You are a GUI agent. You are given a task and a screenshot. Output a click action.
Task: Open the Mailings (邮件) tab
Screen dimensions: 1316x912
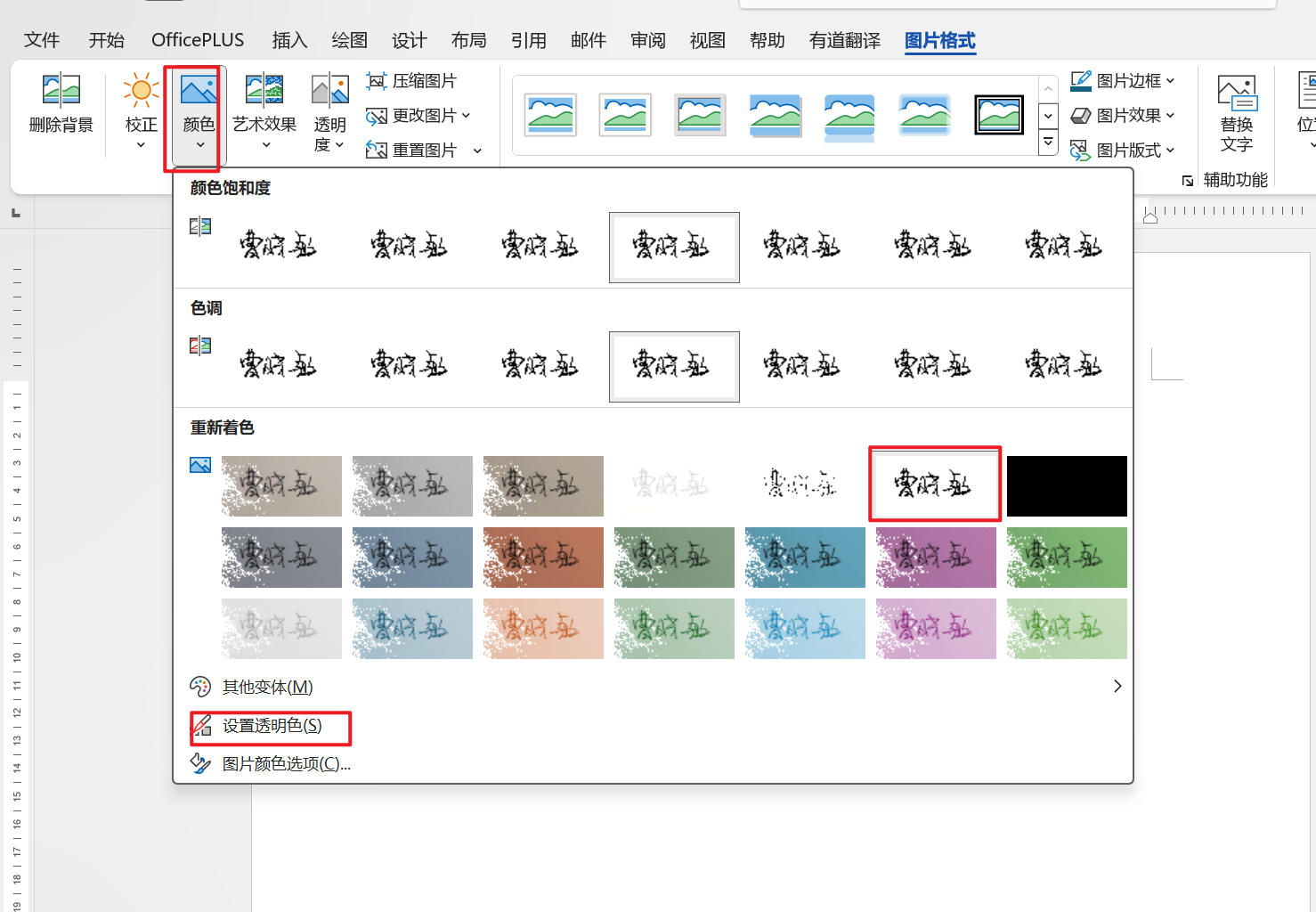click(x=589, y=40)
